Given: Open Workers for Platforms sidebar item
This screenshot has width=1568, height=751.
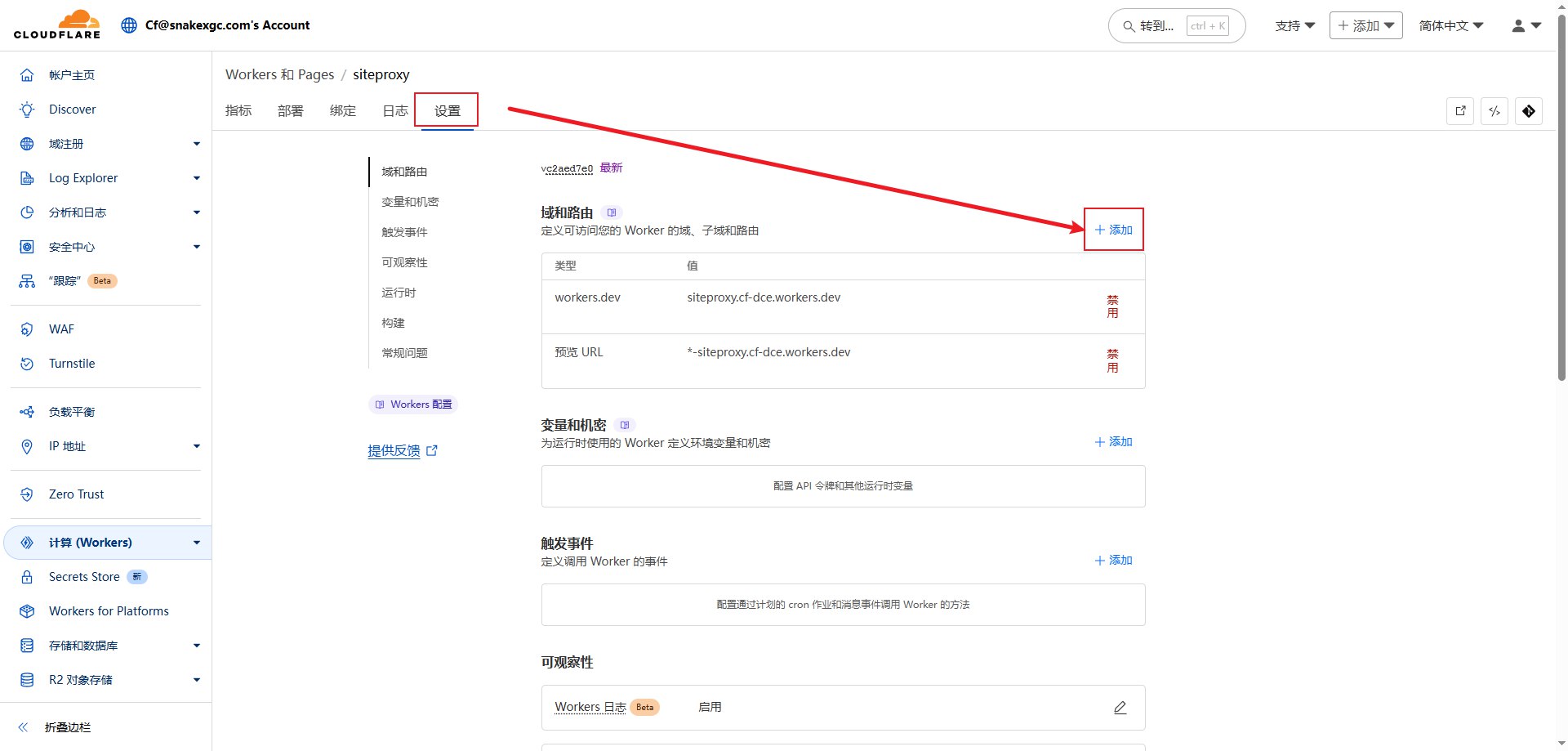Looking at the screenshot, I should 109,611.
